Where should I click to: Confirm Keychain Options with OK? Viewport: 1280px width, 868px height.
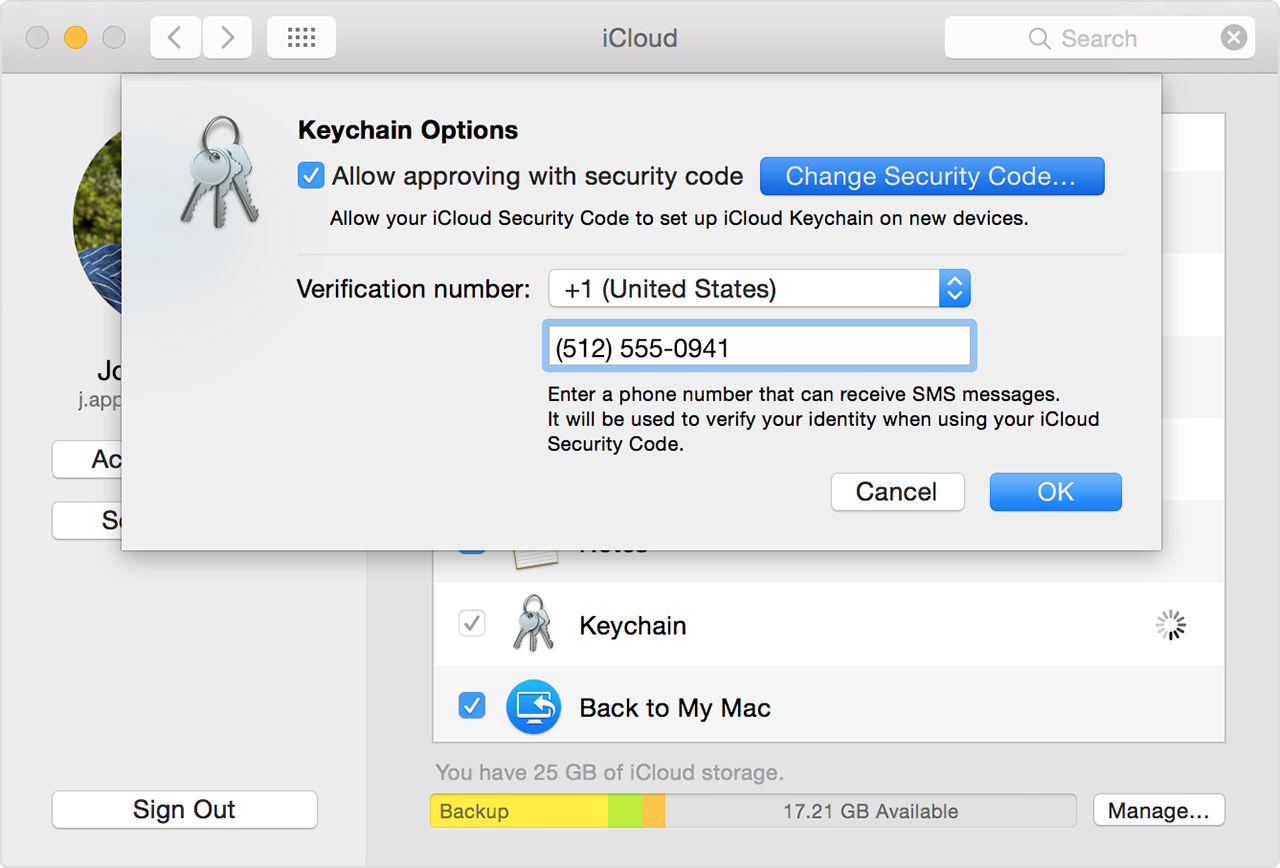click(x=1055, y=492)
